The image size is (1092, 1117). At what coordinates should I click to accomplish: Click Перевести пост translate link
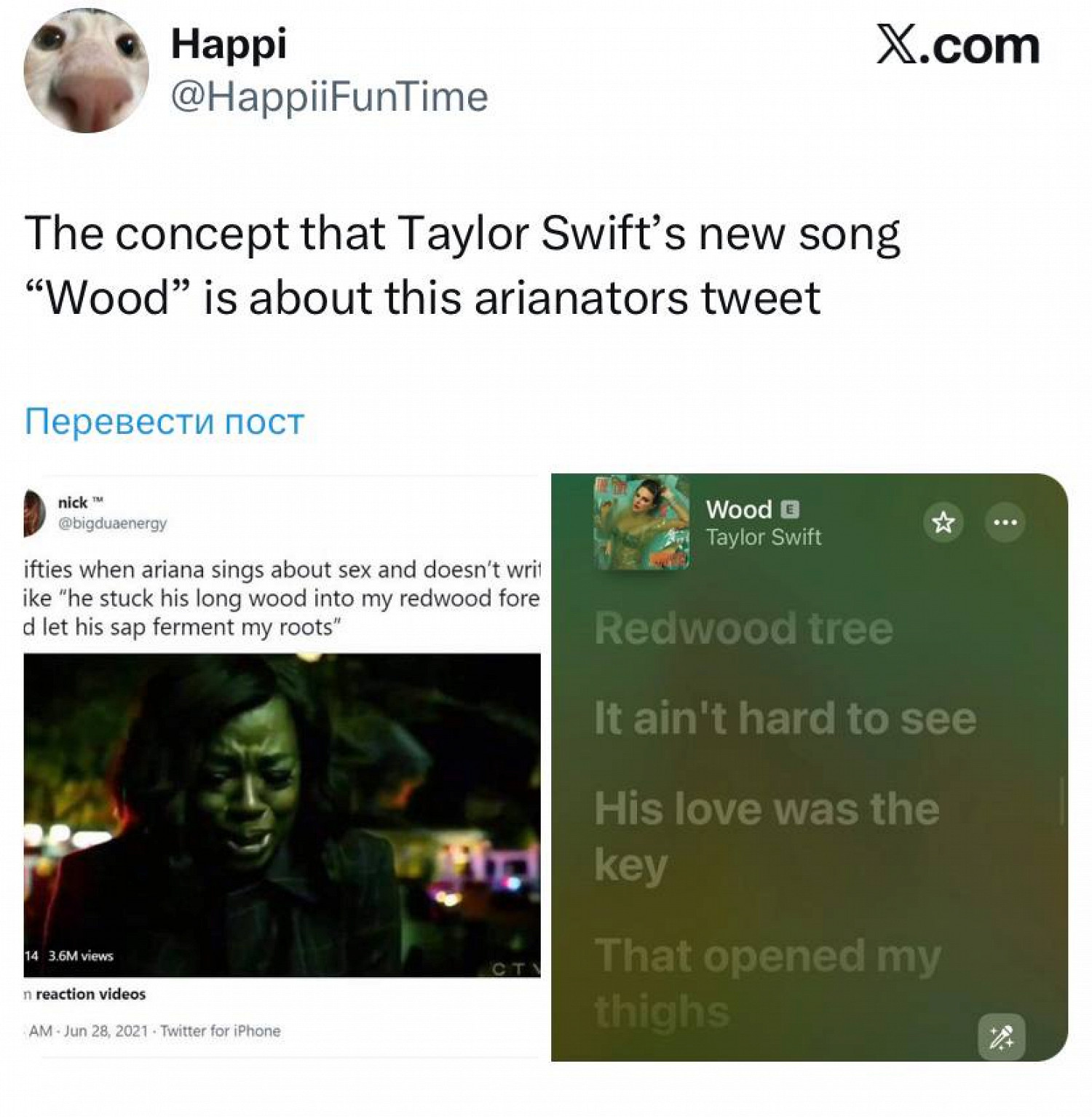click(x=164, y=422)
